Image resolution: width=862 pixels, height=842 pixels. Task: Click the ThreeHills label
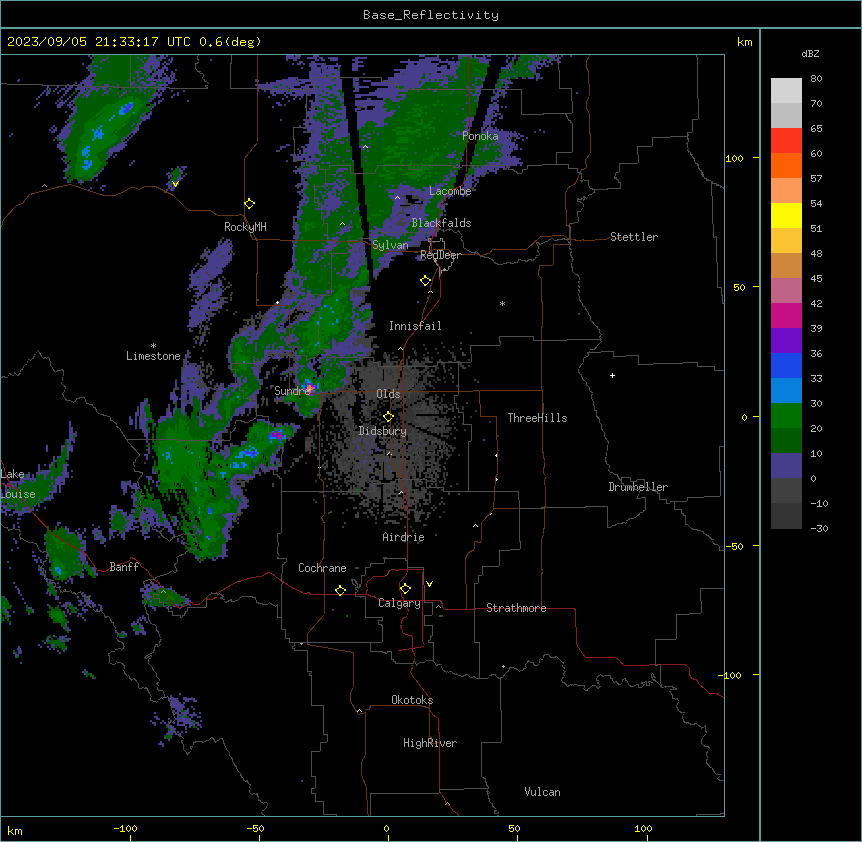[537, 418]
